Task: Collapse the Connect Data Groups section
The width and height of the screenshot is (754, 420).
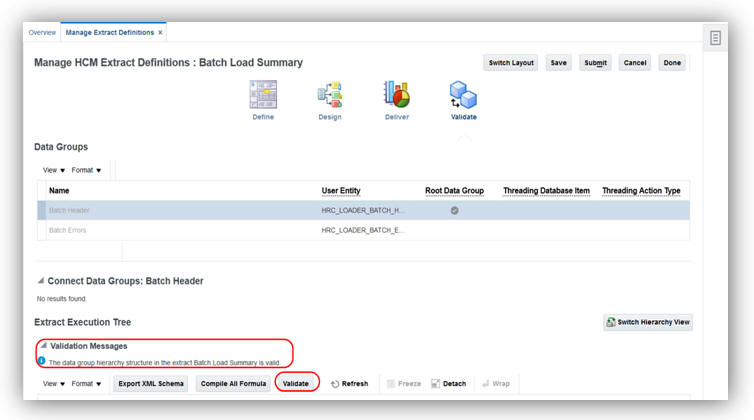Action: (x=41, y=280)
